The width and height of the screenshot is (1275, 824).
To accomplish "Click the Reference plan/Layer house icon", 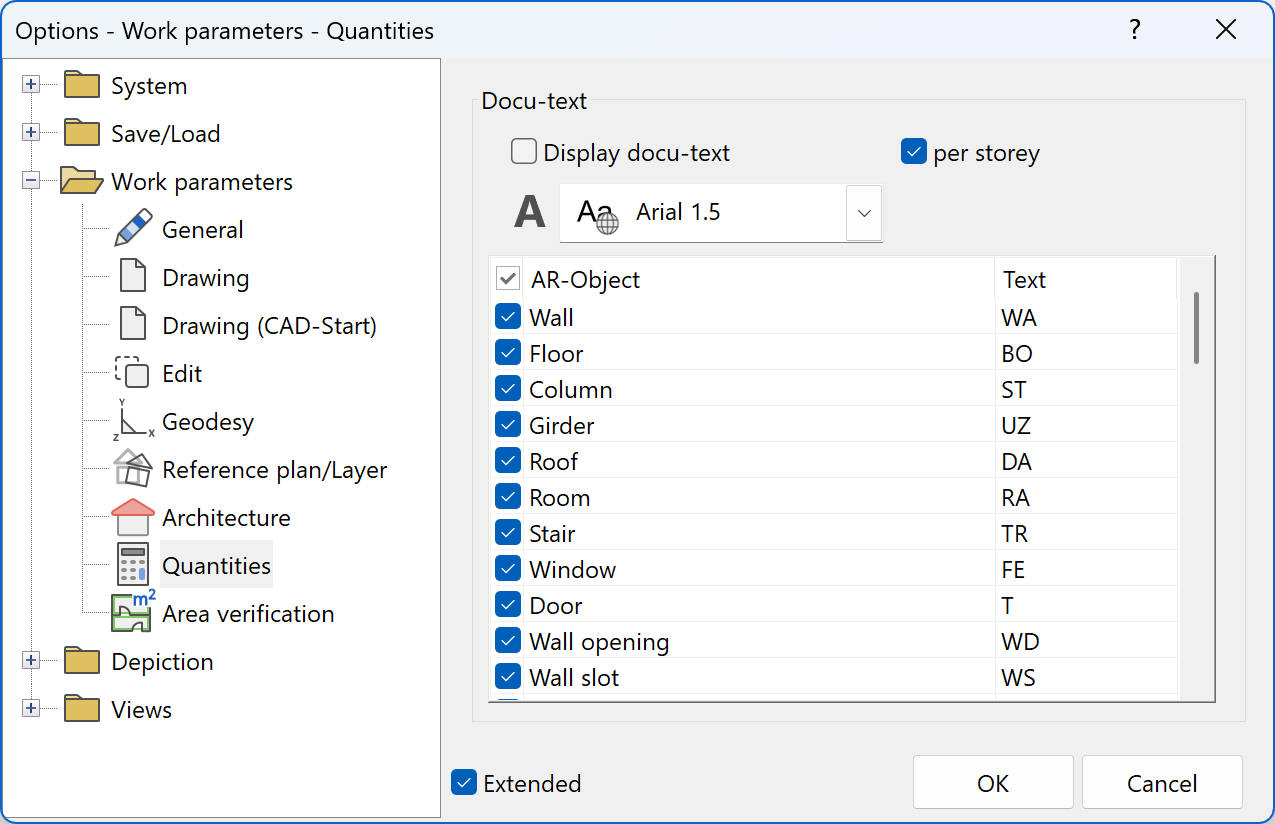I will [x=135, y=469].
